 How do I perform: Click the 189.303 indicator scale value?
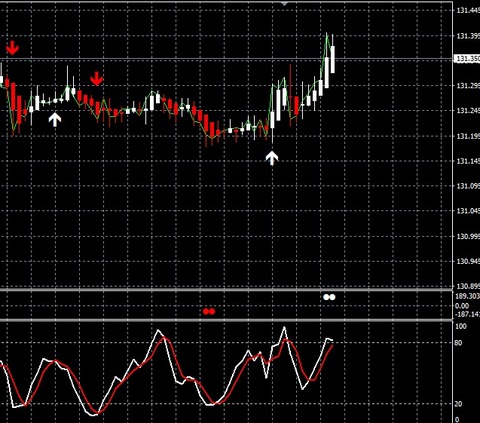[467, 296]
